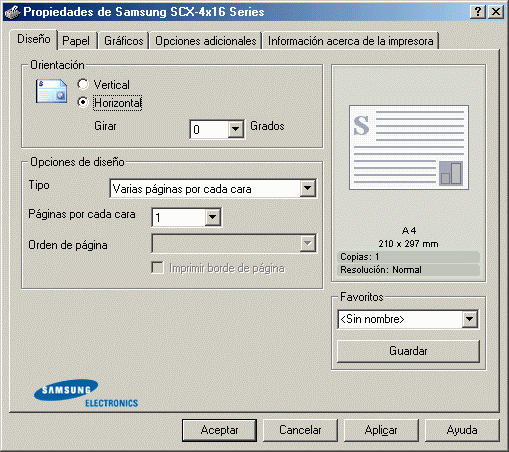Viewport: 509px width, 452px height.
Task: Select the Horizontal orientation radio button
Action: click(x=83, y=102)
